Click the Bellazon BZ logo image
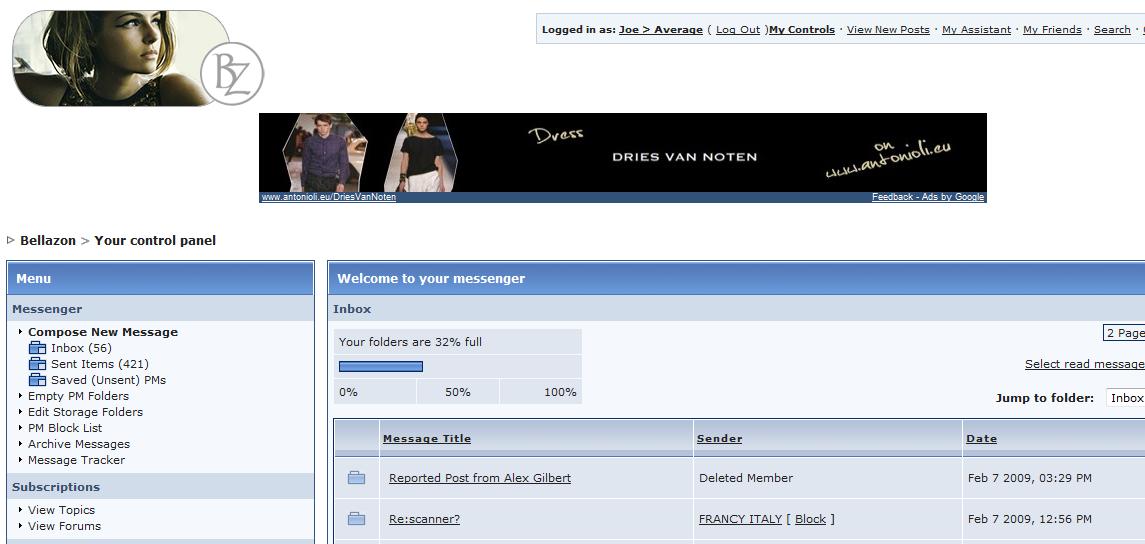Screen dimensions: 1145x544 [x=137, y=58]
